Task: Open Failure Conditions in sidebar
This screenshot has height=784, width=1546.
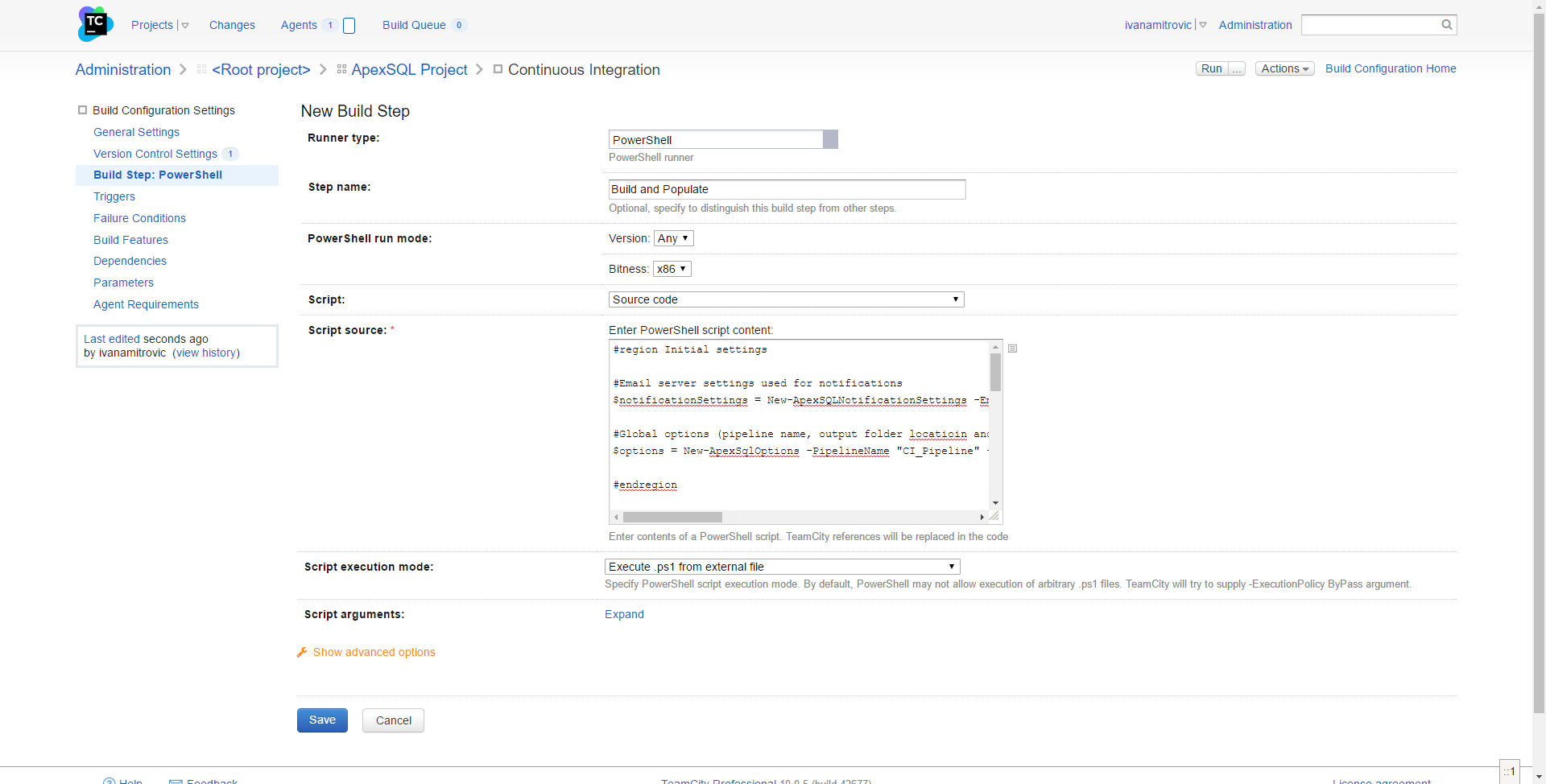Action: 139,218
